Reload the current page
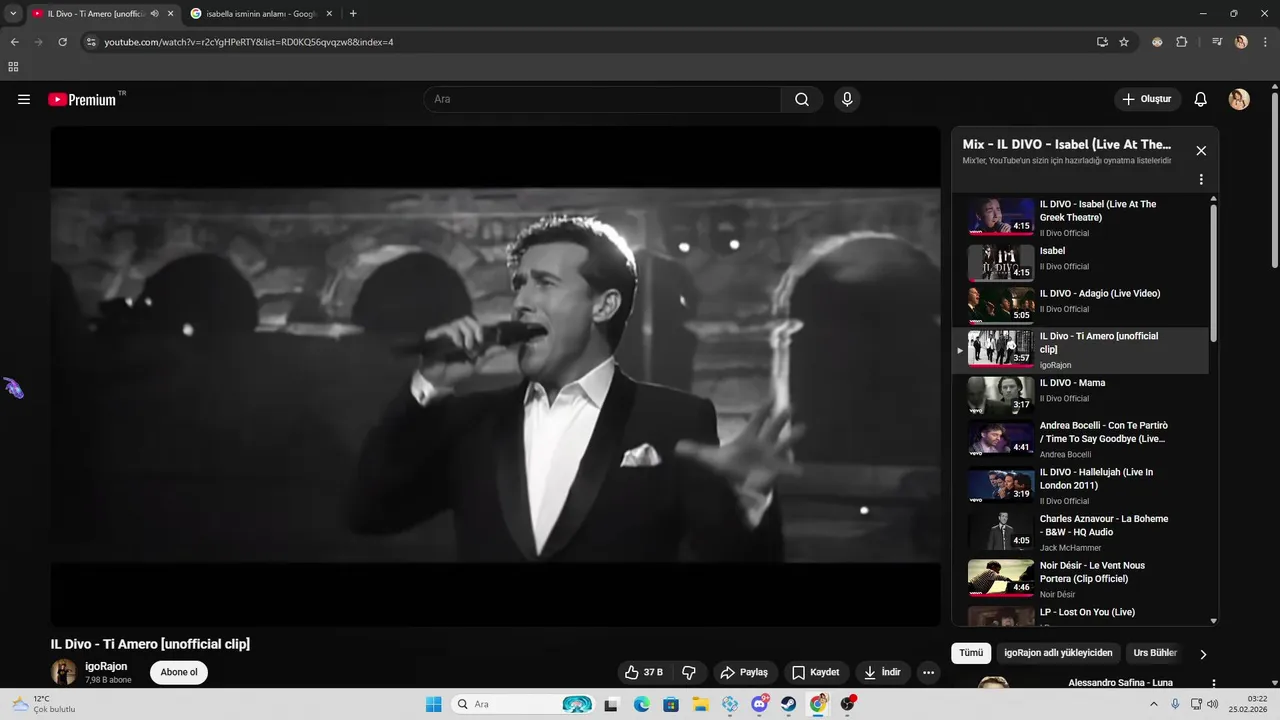1280x720 pixels. [62, 42]
